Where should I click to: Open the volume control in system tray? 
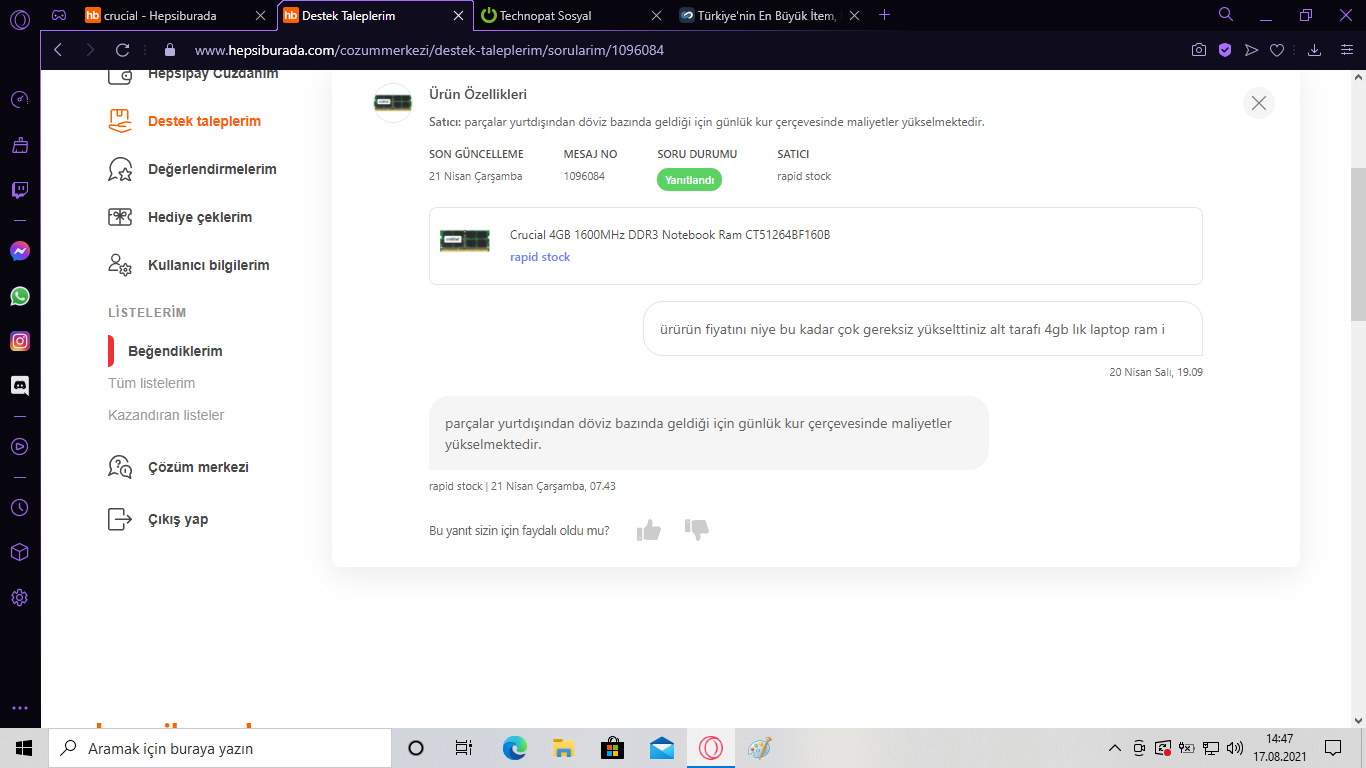[x=1236, y=748]
